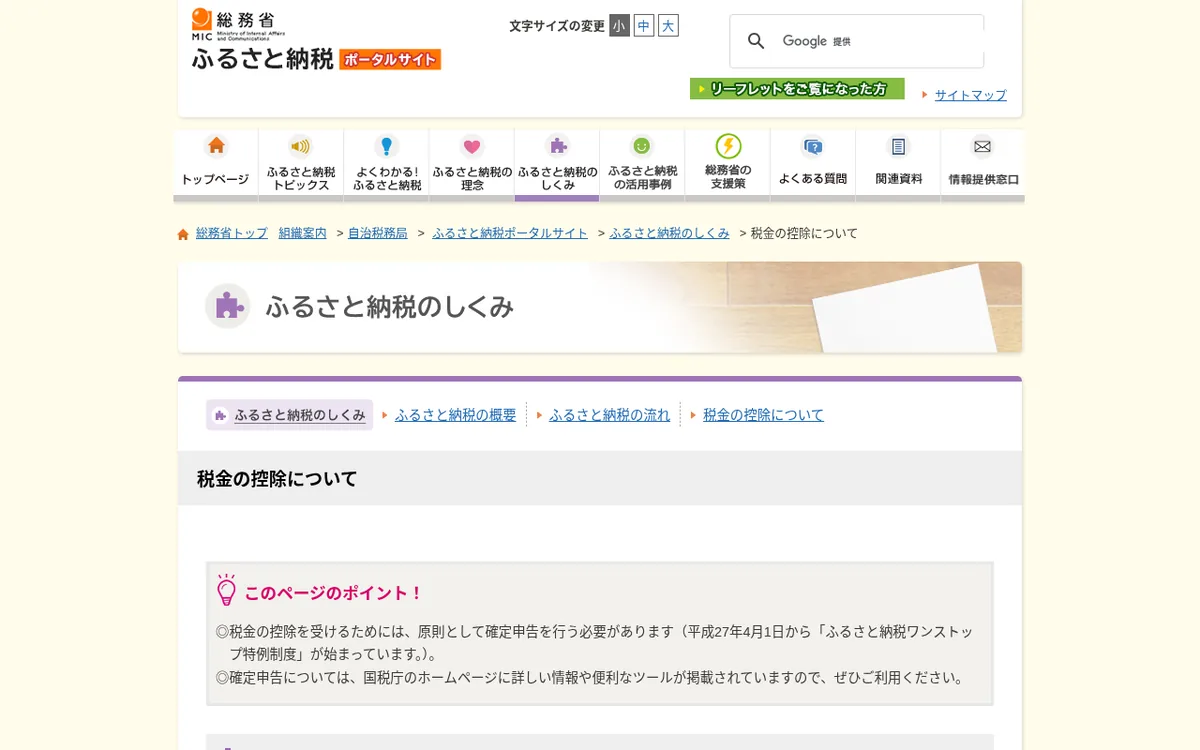
Task: Open the トップページ navigation label
Action: [215, 180]
